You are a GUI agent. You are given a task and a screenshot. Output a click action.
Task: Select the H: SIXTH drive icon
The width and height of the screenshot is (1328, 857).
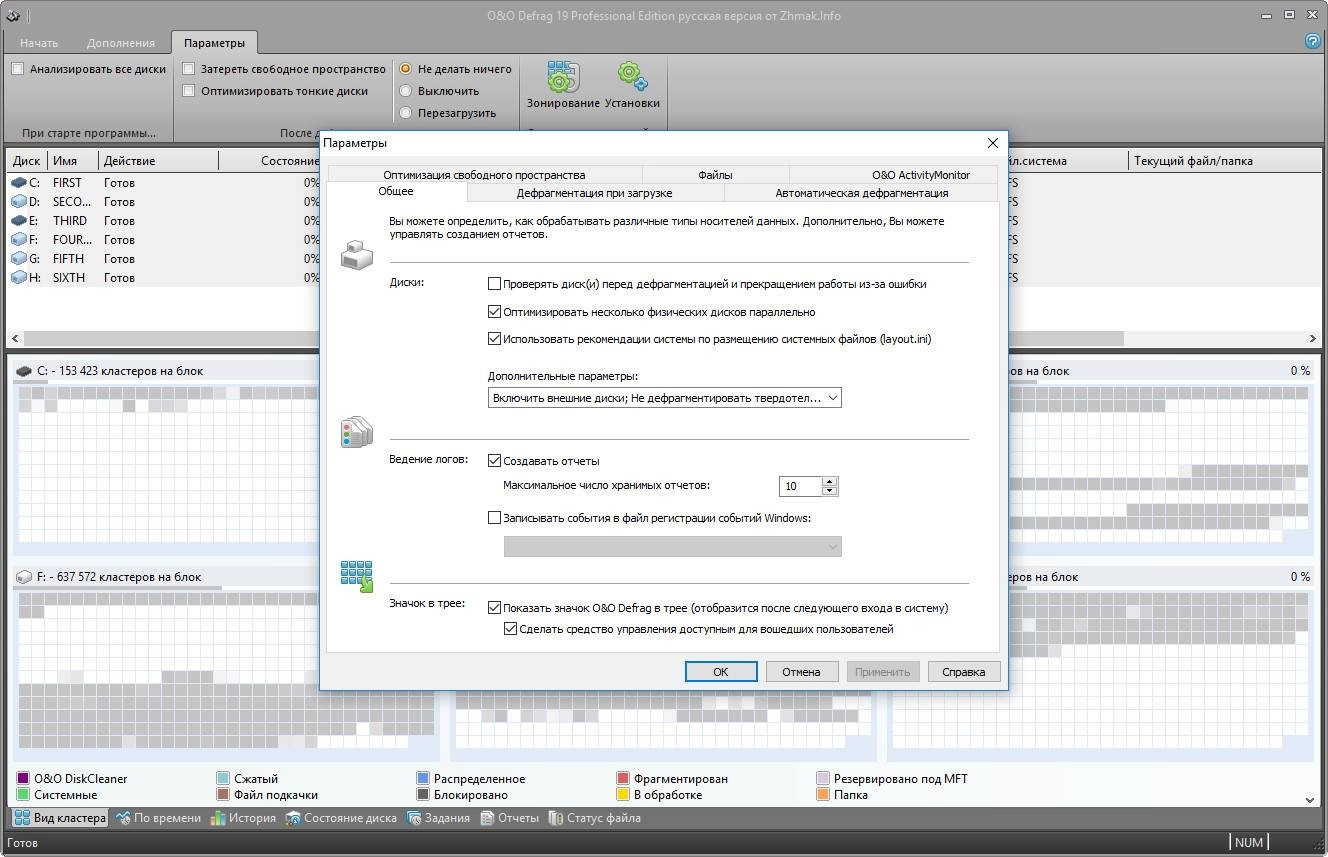click(x=19, y=278)
